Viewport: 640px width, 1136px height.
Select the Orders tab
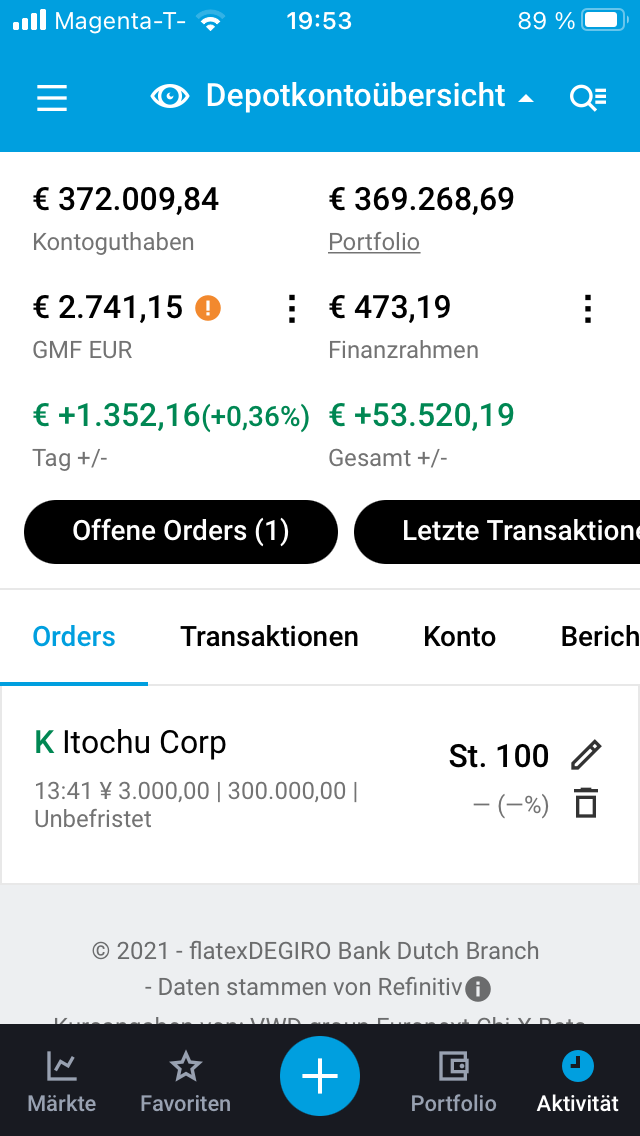click(74, 637)
